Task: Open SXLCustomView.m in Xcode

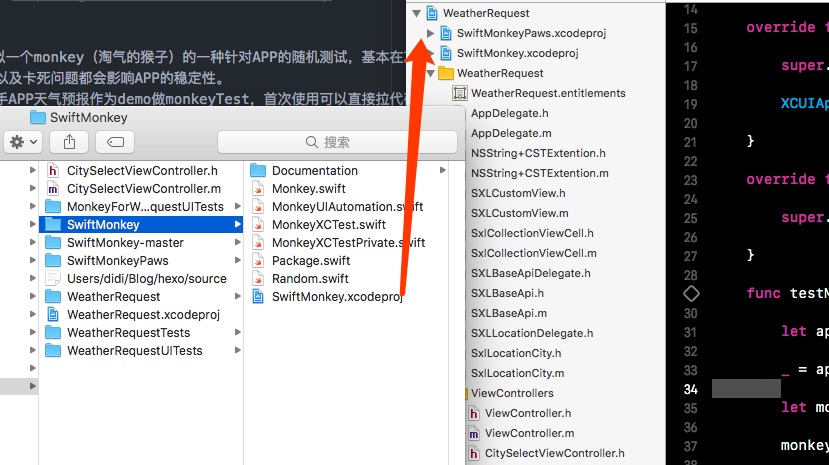Action: [520, 213]
